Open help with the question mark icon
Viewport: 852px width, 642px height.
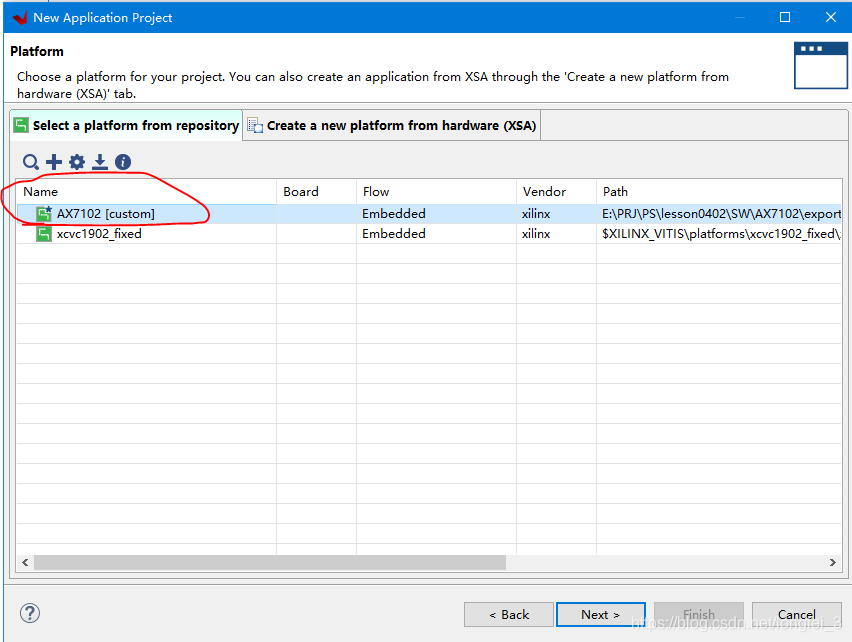30,613
